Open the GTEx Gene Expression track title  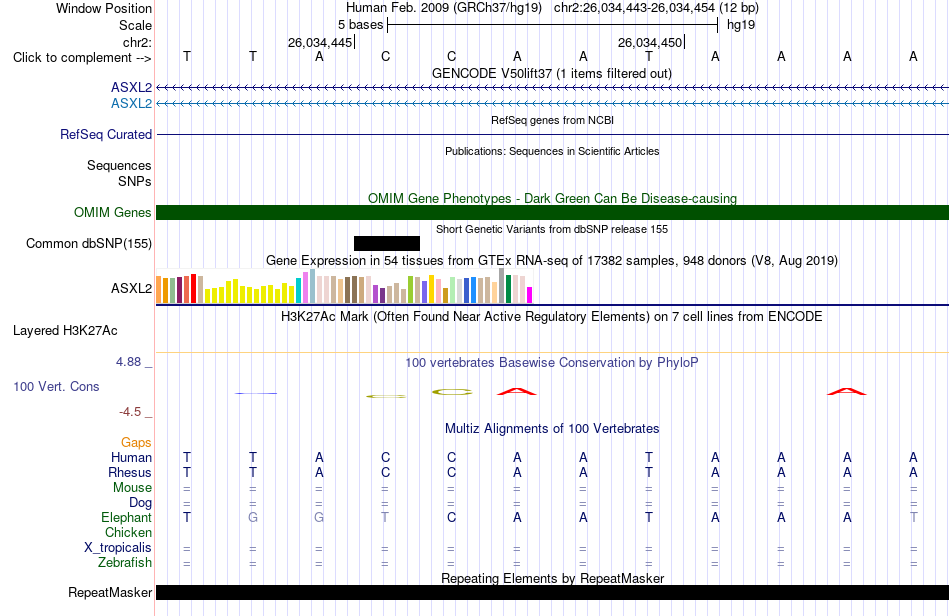pos(552,260)
